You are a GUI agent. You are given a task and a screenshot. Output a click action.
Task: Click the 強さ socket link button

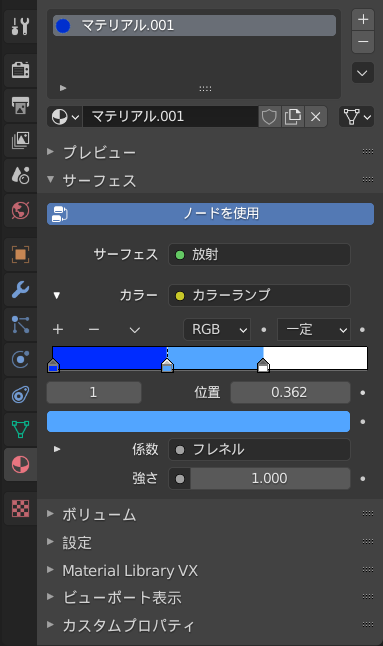tap(180, 479)
